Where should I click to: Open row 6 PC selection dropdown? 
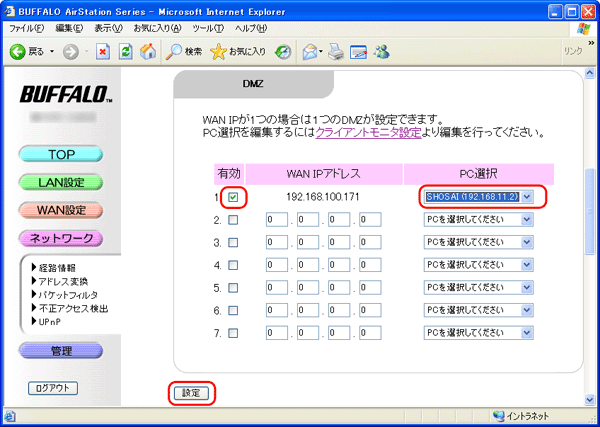tap(478, 310)
